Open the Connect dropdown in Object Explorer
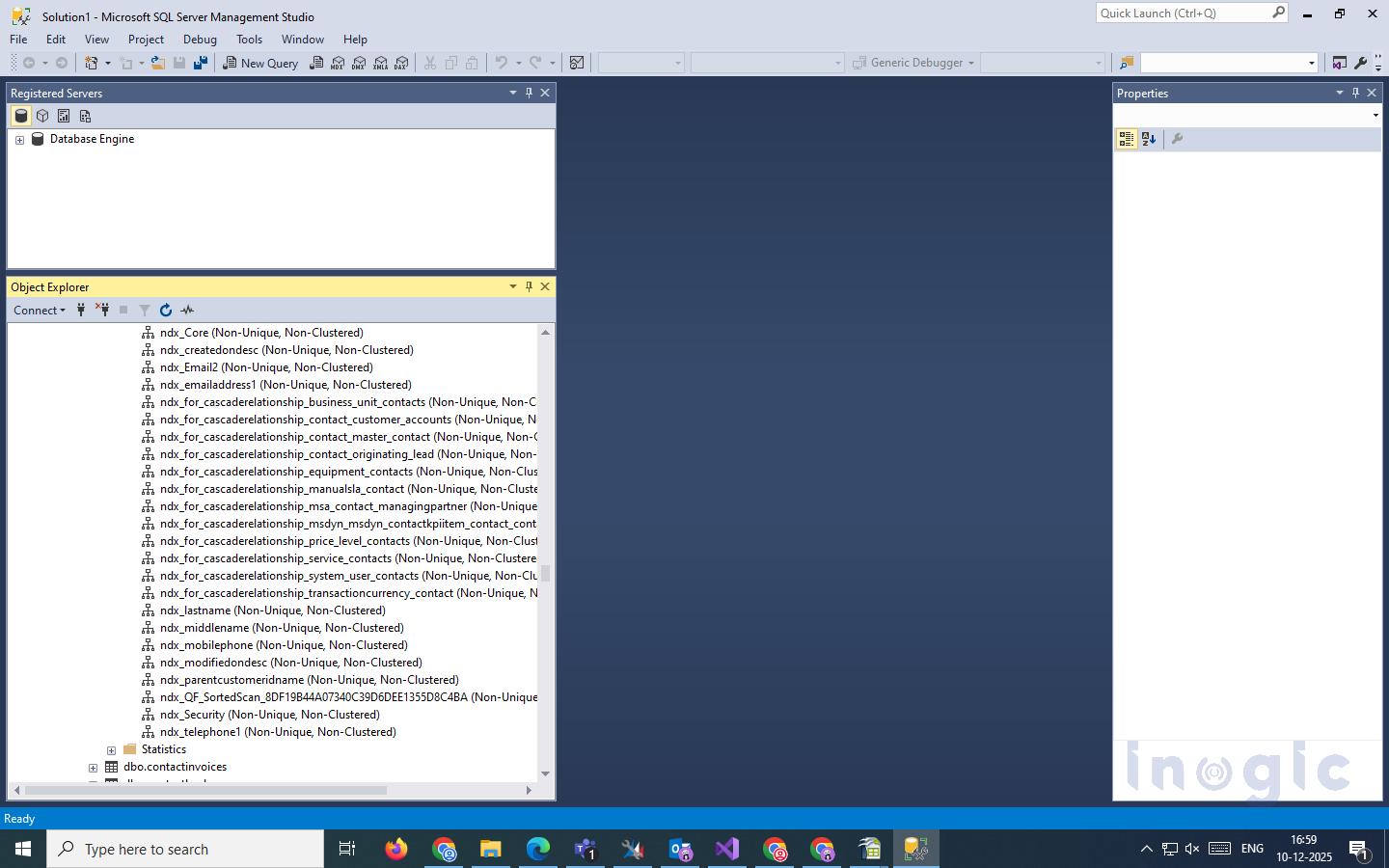 [40, 310]
